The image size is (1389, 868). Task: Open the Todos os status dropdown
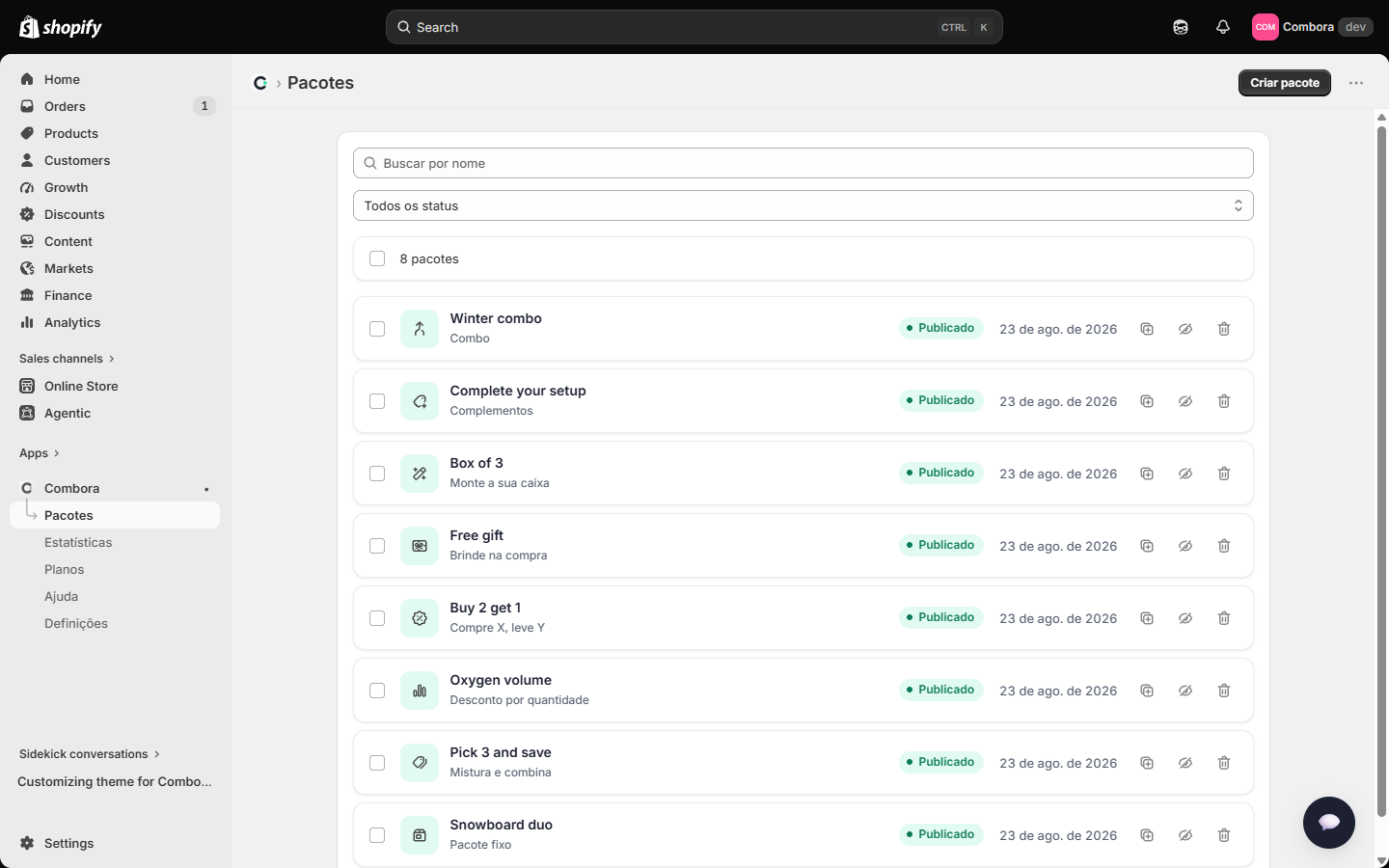coord(803,205)
